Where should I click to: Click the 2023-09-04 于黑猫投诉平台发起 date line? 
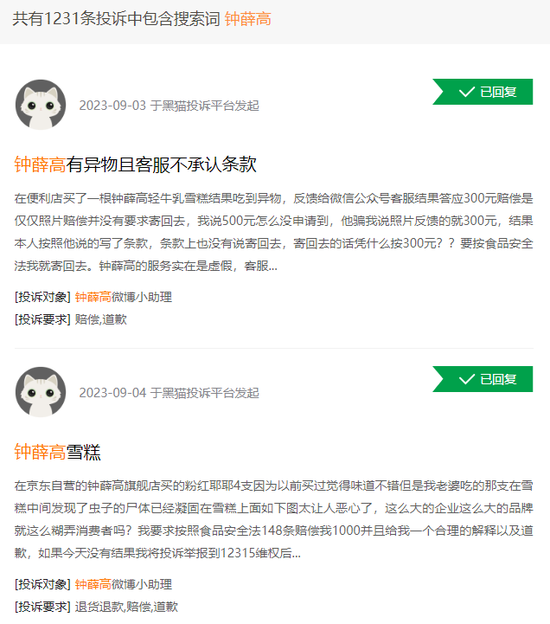point(169,393)
